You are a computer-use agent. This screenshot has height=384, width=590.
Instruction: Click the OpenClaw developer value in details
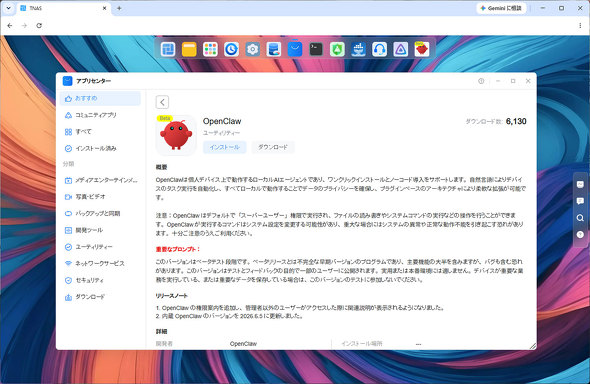click(243, 344)
